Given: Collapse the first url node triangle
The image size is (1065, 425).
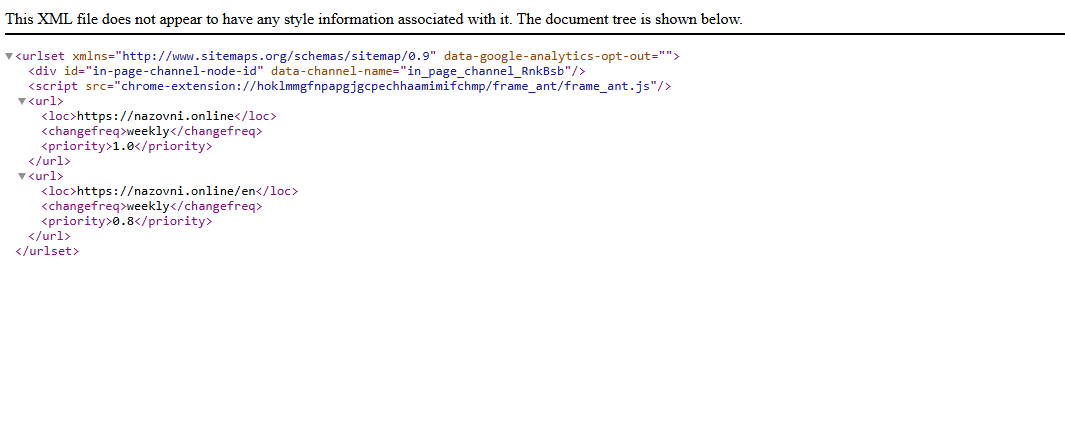Looking at the screenshot, I should 22,101.
